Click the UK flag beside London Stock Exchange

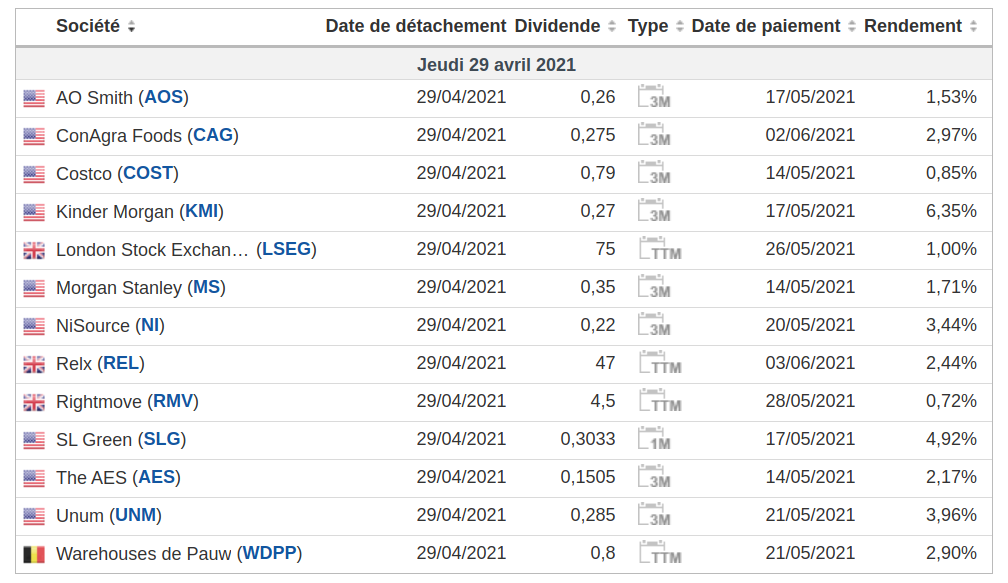[34, 250]
